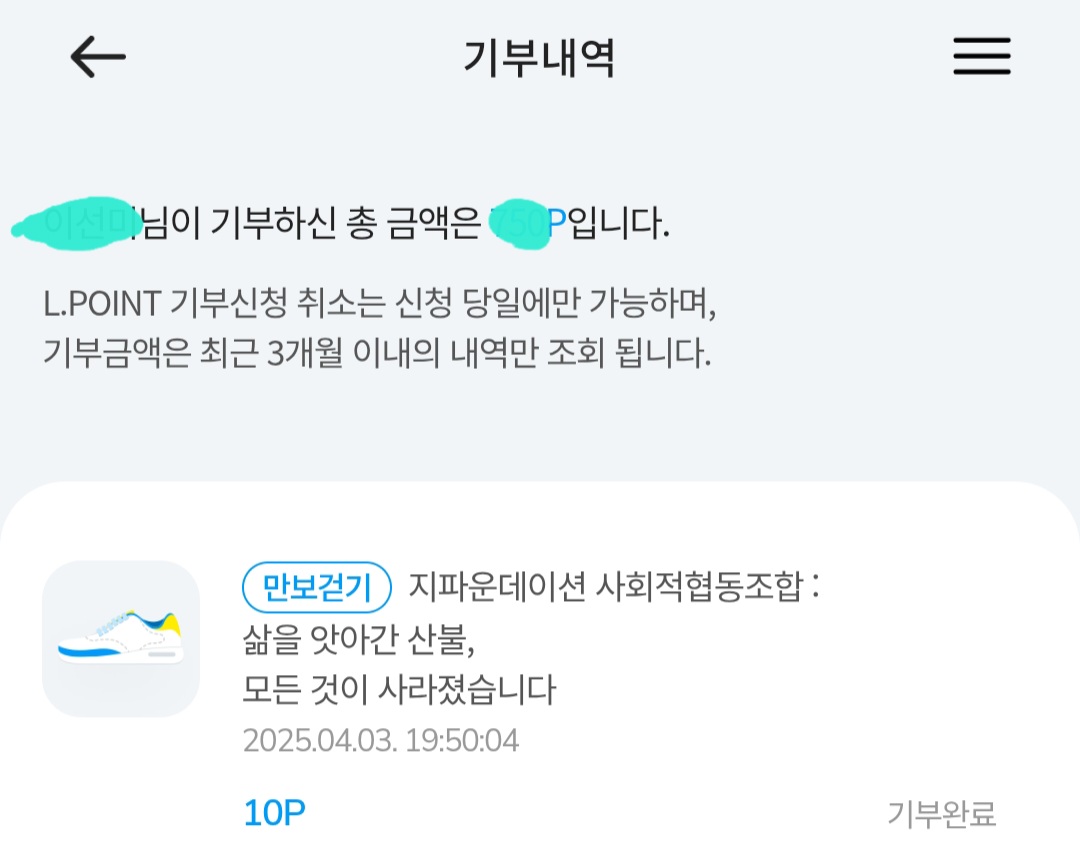Image resolution: width=1080 pixels, height=860 pixels.
Task: Tap the 기부내역 page title
Action: click(539, 58)
